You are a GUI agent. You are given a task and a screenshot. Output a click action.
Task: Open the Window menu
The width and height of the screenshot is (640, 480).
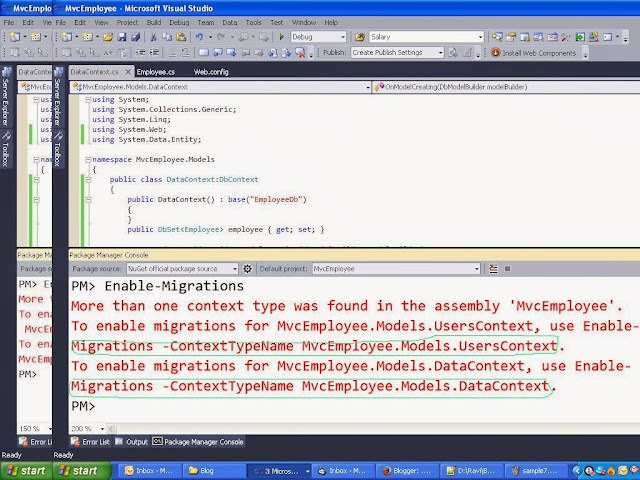[x=304, y=22]
